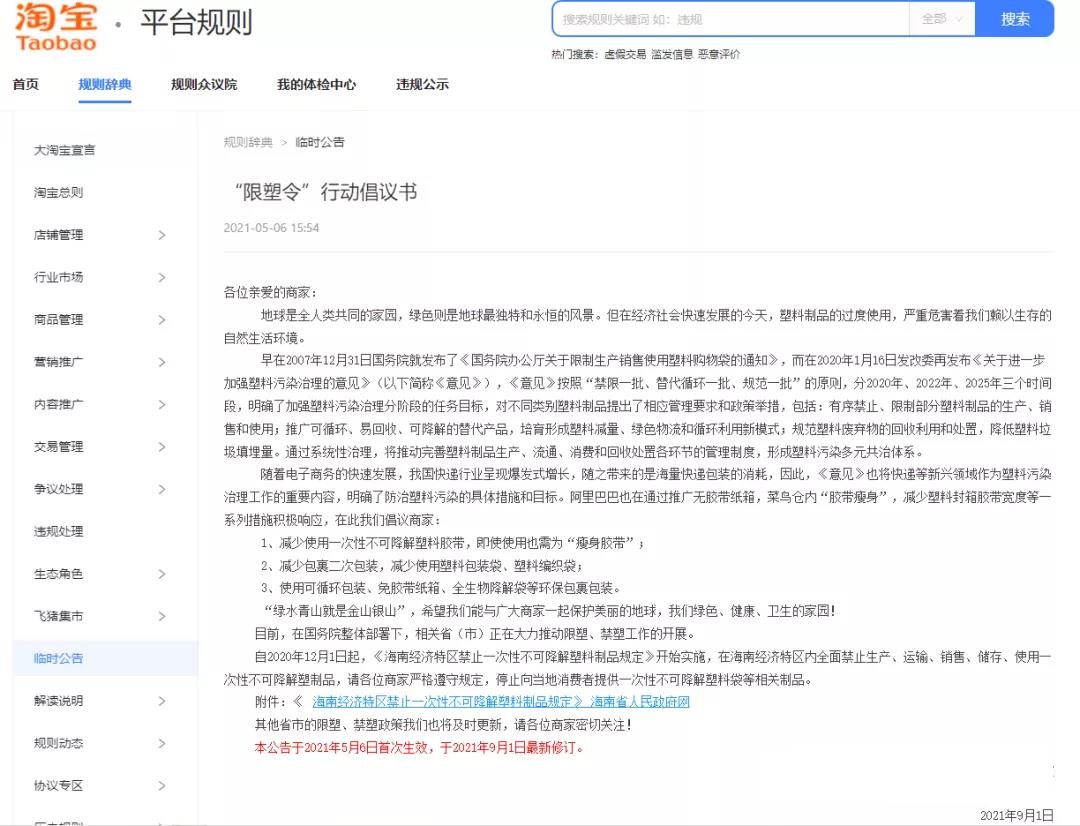Click the 恶意评价 hot search link

pyautogui.click(x=720, y=55)
